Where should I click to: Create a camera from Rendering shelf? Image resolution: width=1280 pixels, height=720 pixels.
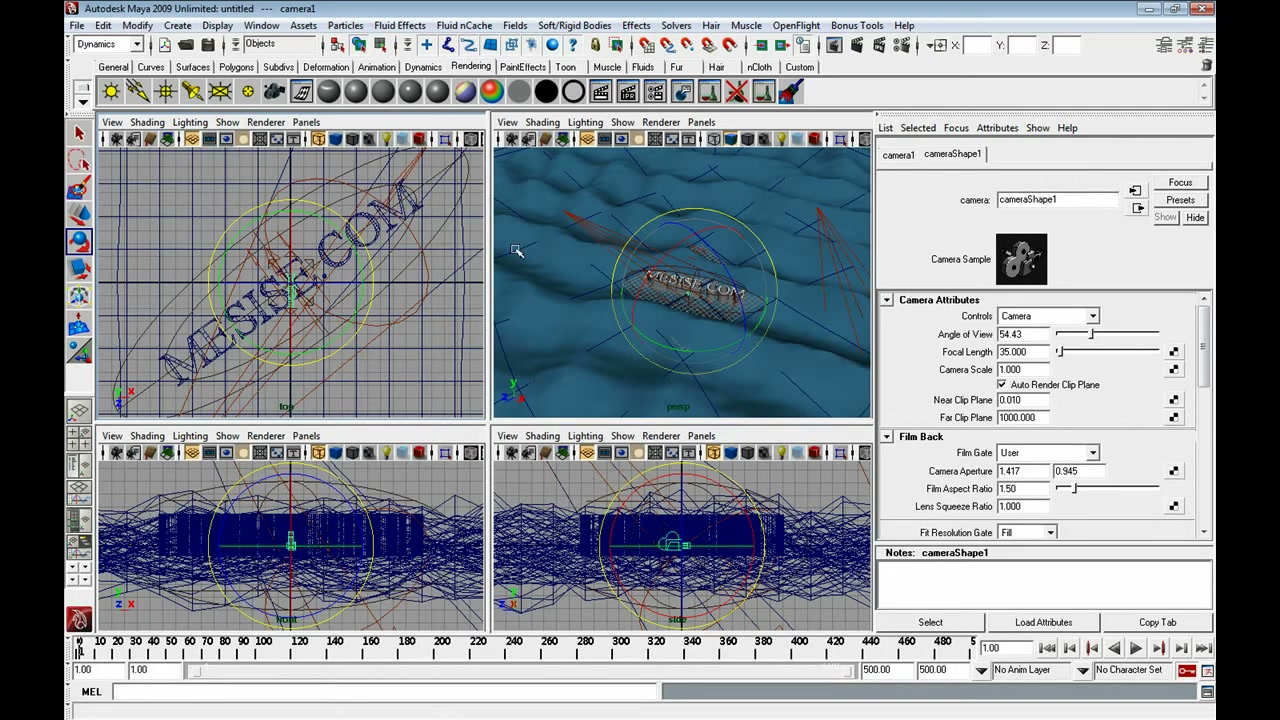point(274,92)
